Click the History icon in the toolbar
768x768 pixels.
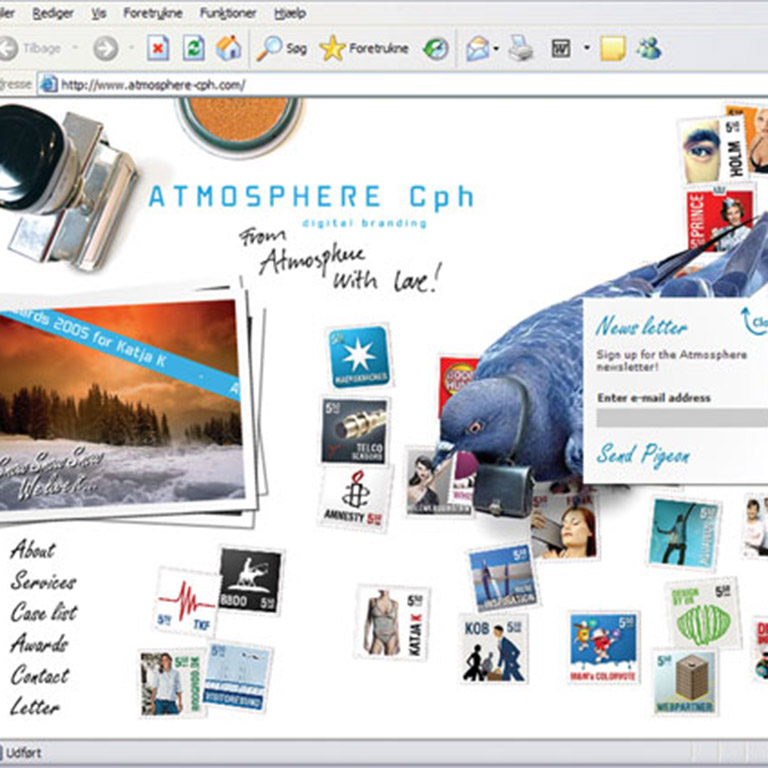435,47
